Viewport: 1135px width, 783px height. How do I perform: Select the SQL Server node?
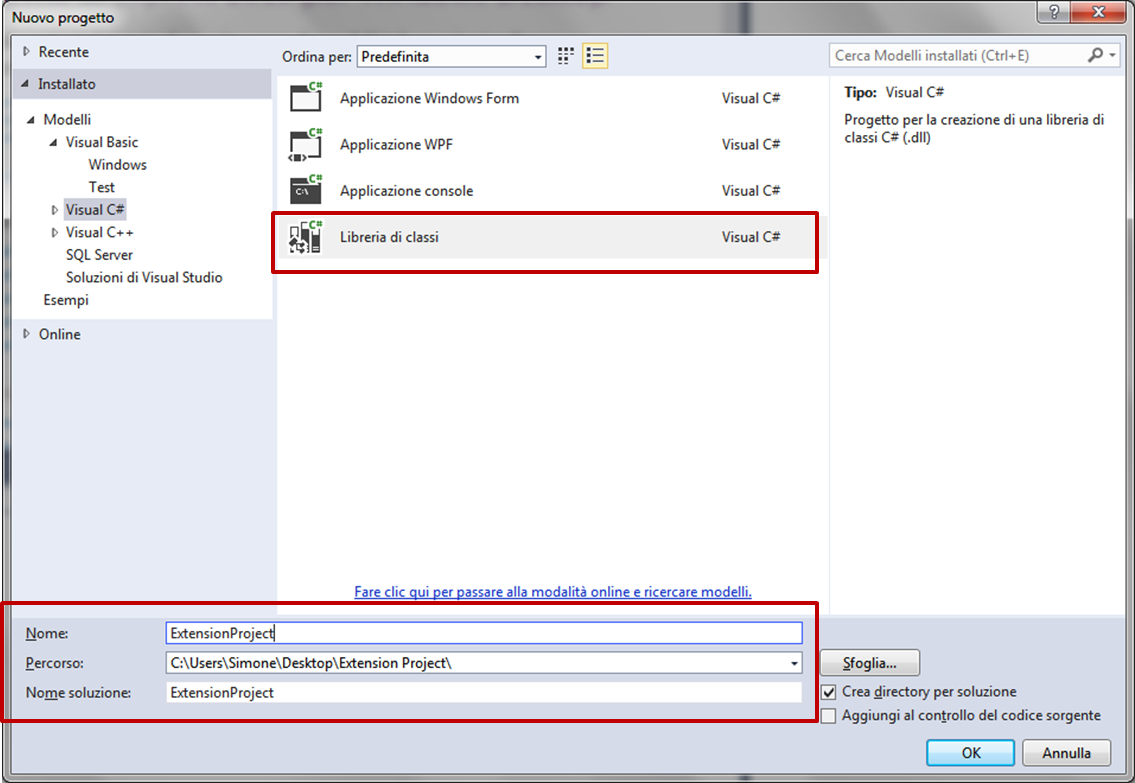[99, 255]
